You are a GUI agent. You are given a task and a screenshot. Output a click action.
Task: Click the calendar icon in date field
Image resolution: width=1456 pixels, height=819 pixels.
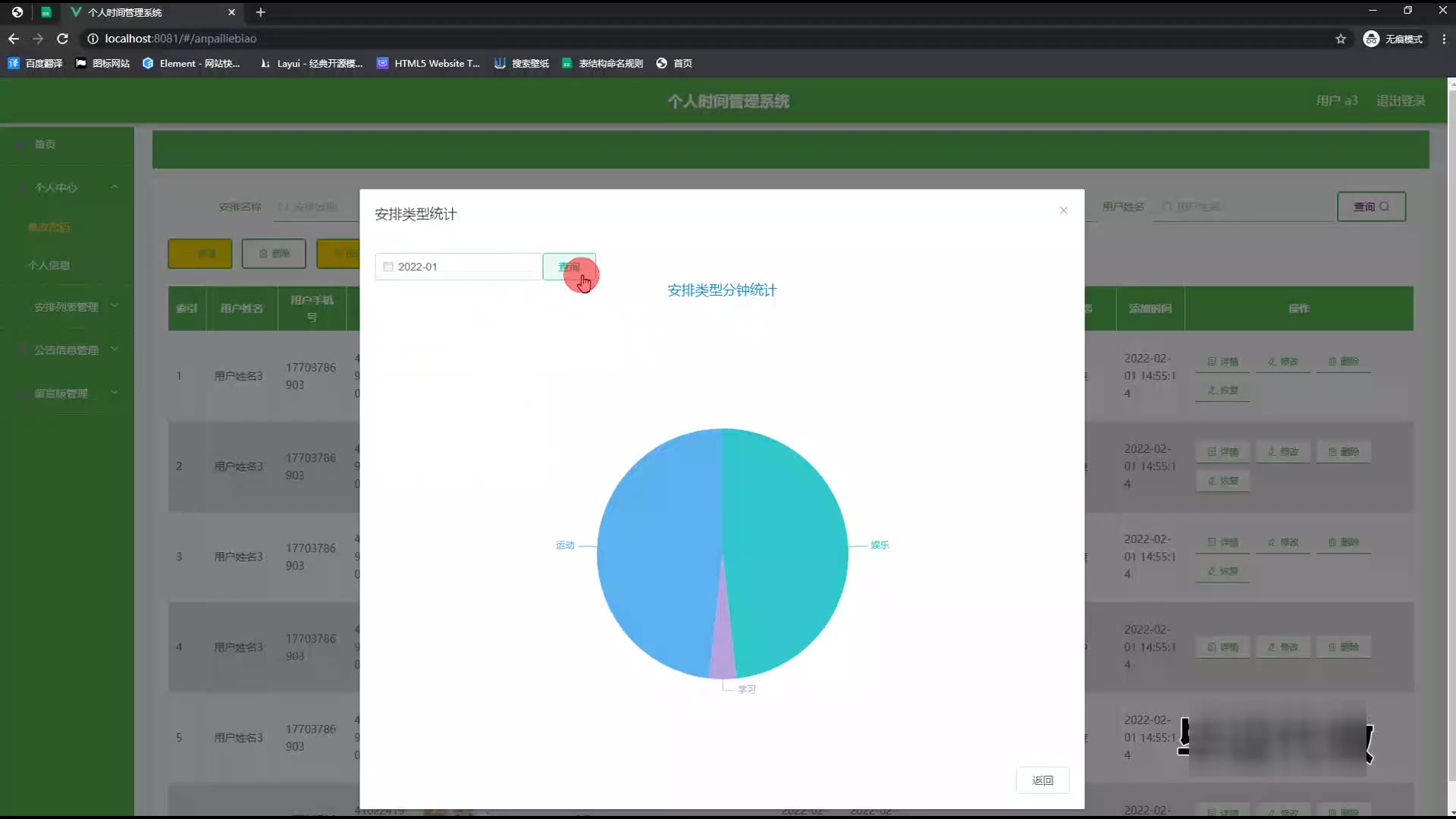coord(388,267)
